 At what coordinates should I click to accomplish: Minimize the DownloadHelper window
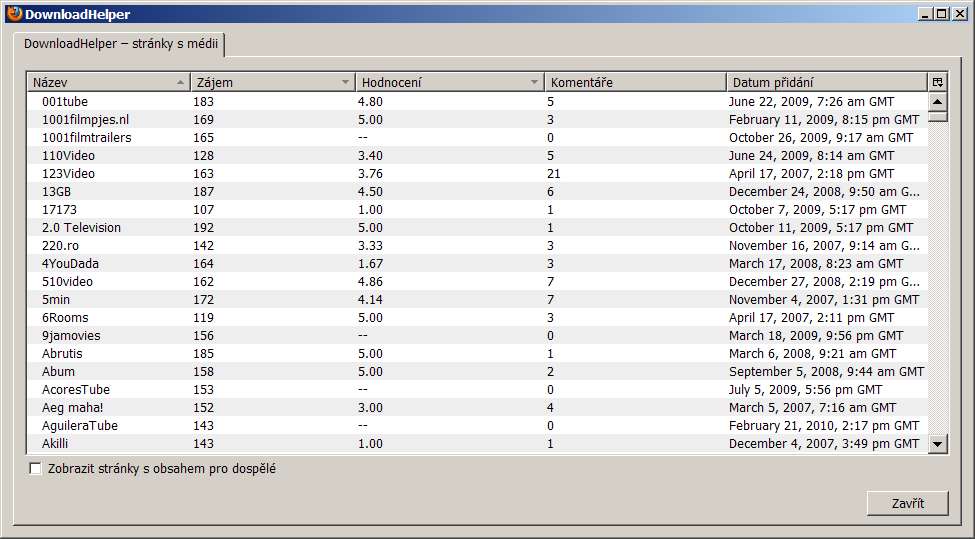[926, 14]
